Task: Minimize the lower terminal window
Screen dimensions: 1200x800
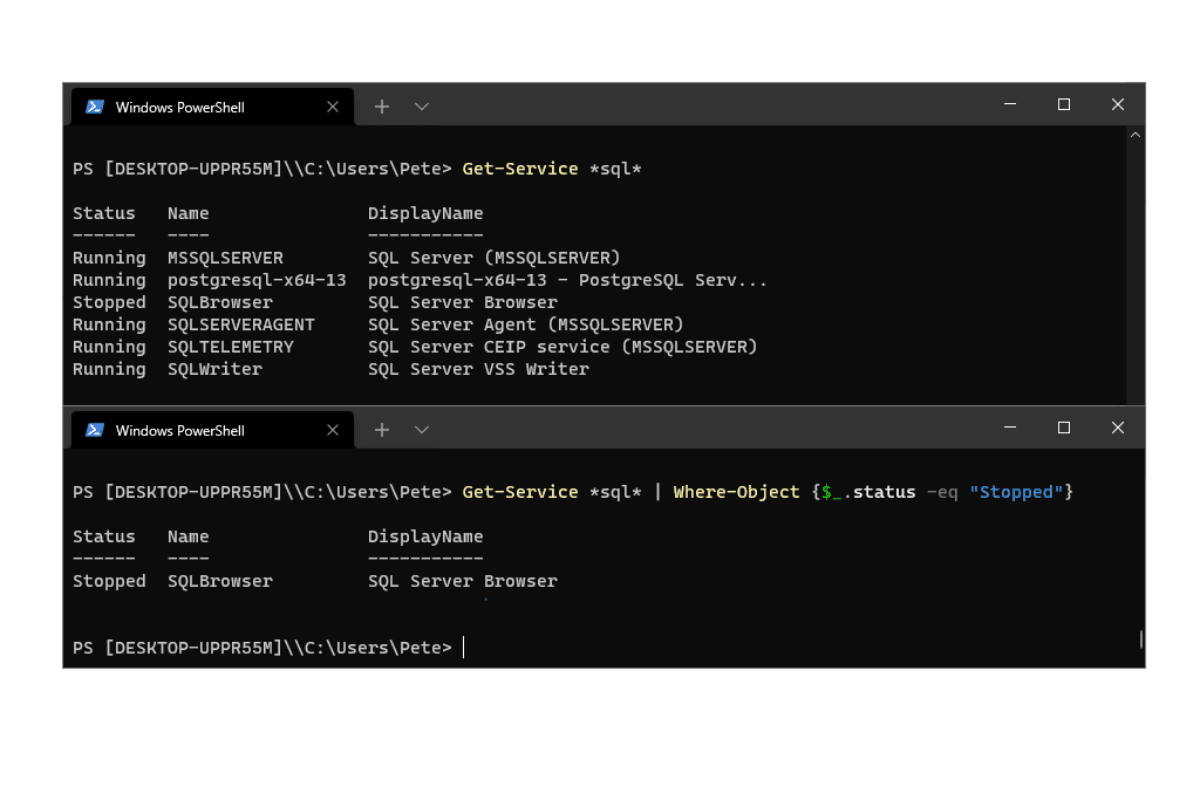Action: (1010, 428)
